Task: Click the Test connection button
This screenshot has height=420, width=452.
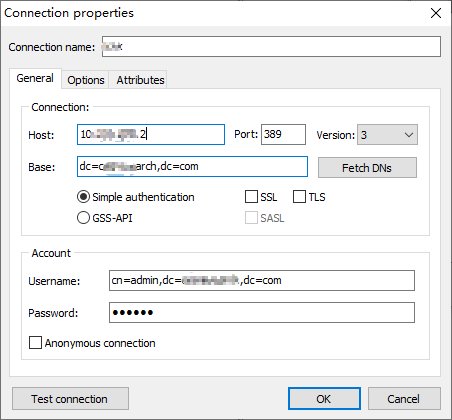Action: click(x=70, y=399)
